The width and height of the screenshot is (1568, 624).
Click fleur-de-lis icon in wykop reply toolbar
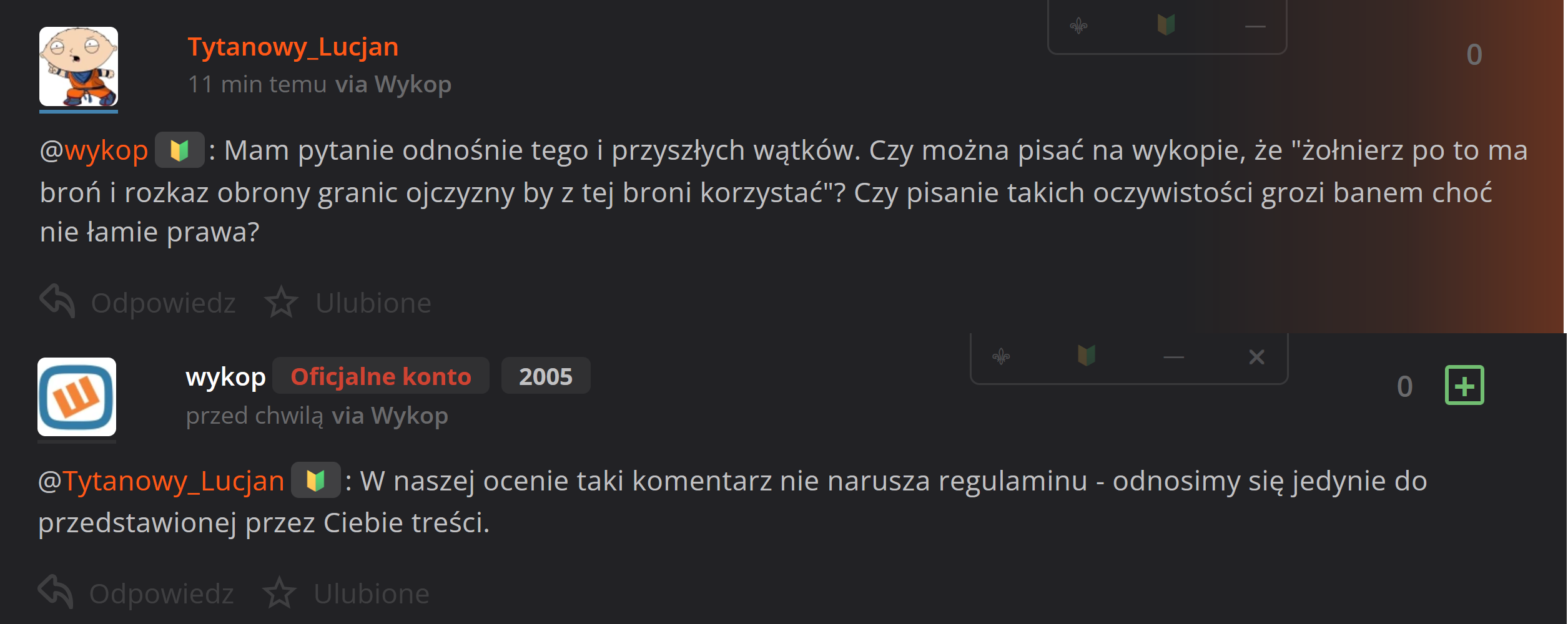coord(1001,357)
